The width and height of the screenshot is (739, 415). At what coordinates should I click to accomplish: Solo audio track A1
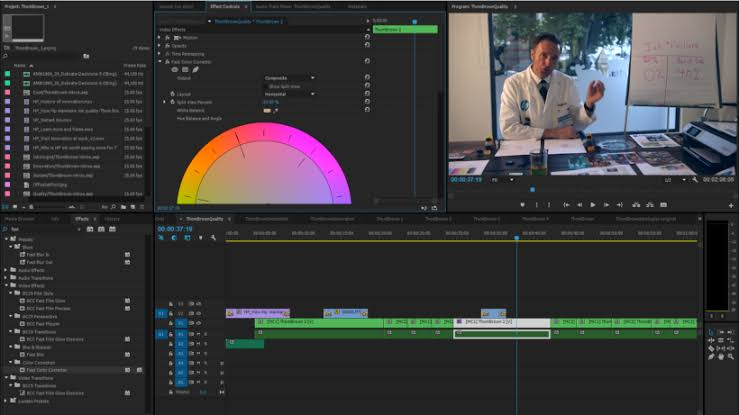pyautogui.click(x=205, y=334)
